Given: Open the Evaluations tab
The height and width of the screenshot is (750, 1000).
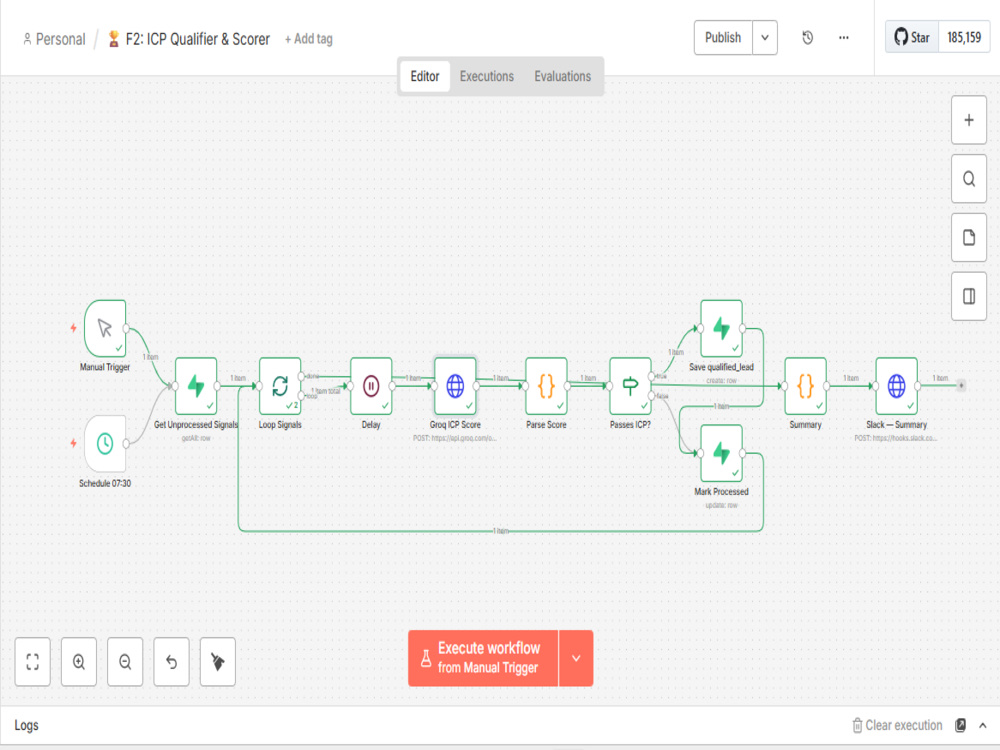Looking at the screenshot, I should click(x=562, y=77).
